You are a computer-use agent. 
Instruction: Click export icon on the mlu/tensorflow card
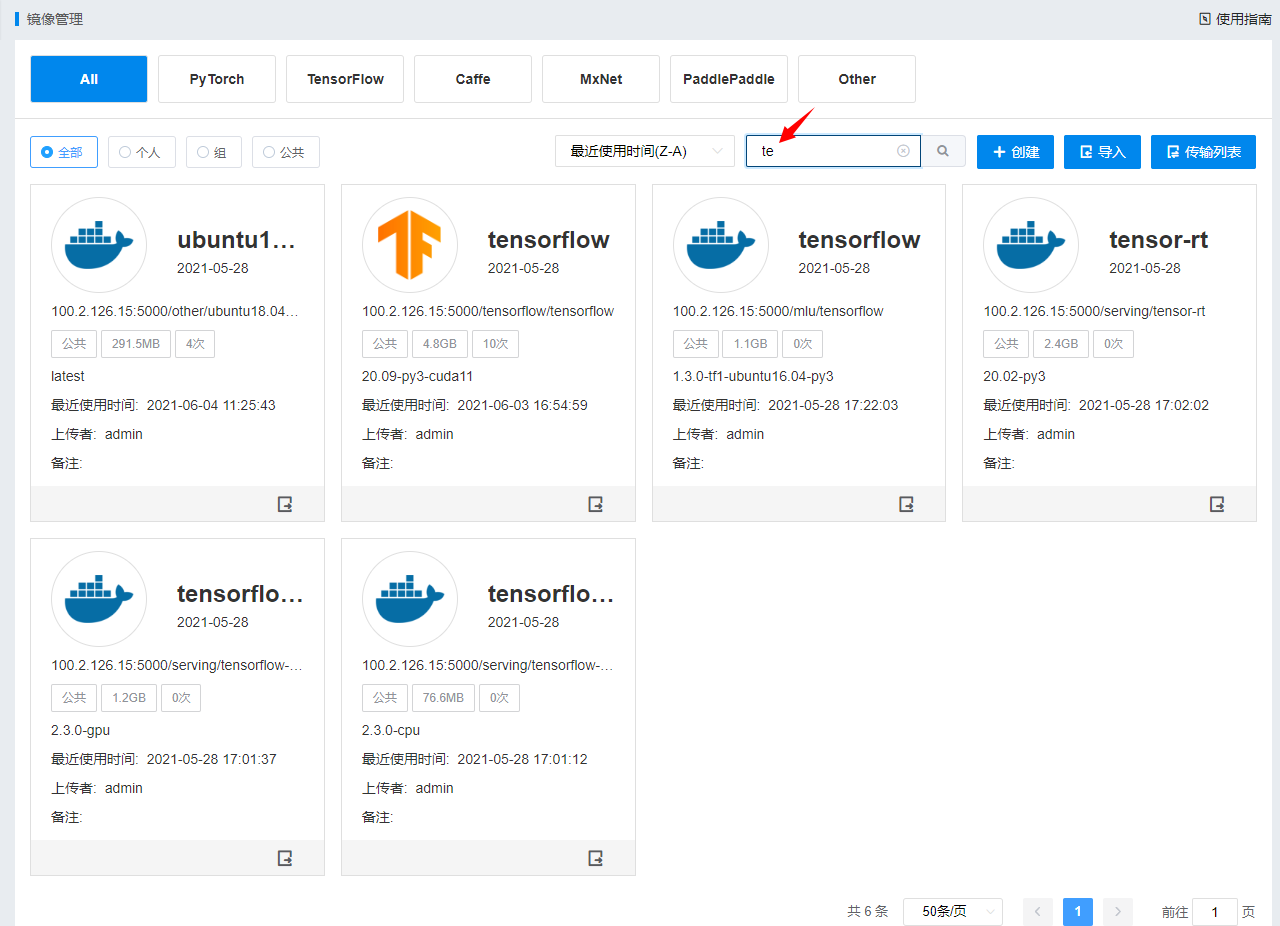point(906,504)
